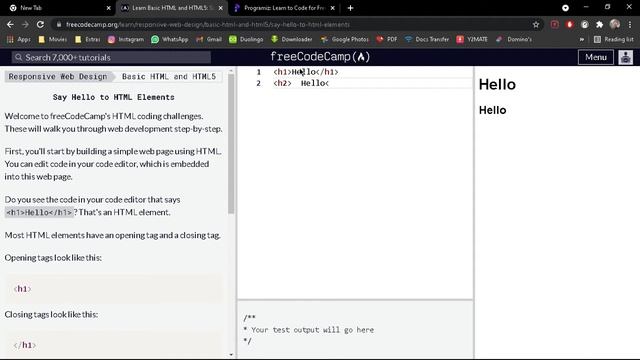The width and height of the screenshot is (640, 360).
Task: Click the test output console area
Action: point(355,329)
